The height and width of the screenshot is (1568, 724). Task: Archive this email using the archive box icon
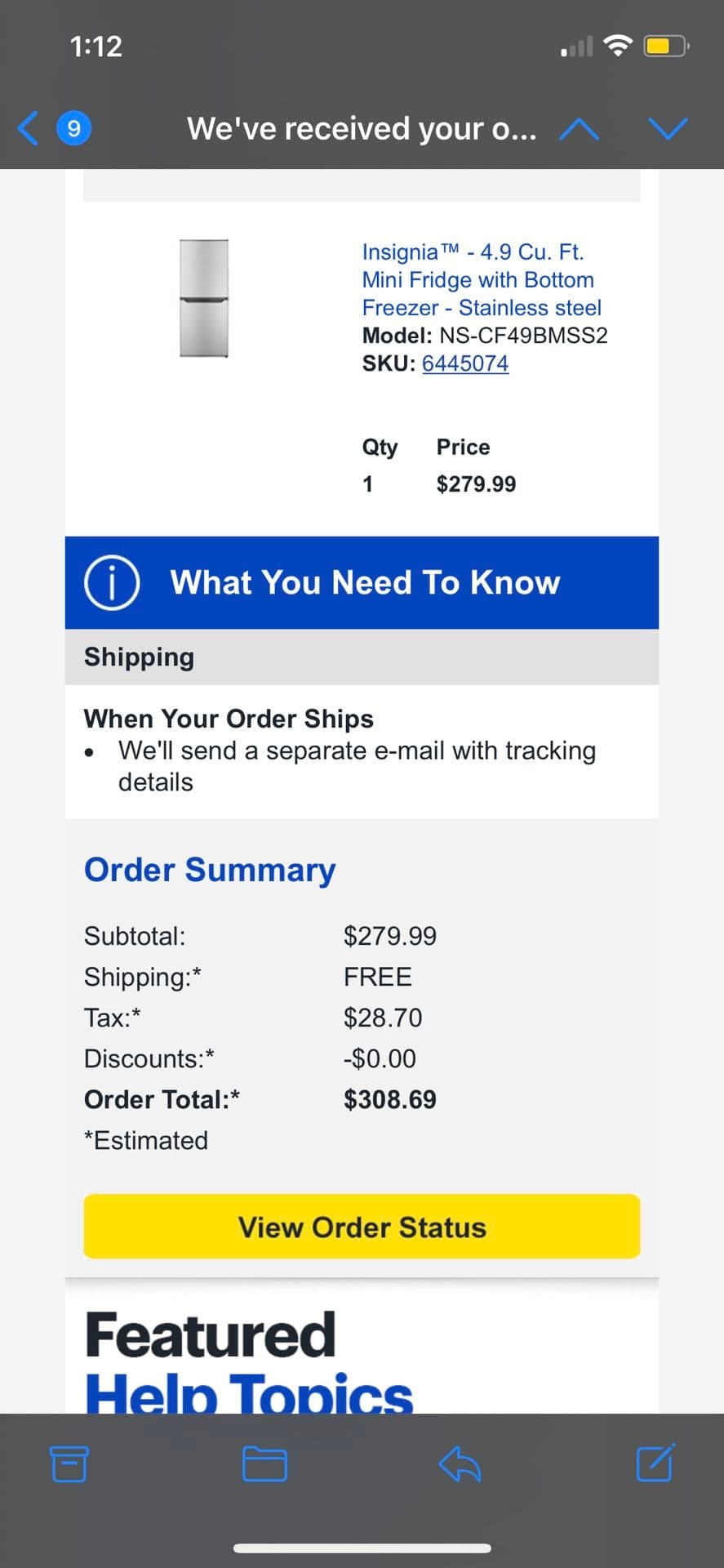tap(69, 1463)
